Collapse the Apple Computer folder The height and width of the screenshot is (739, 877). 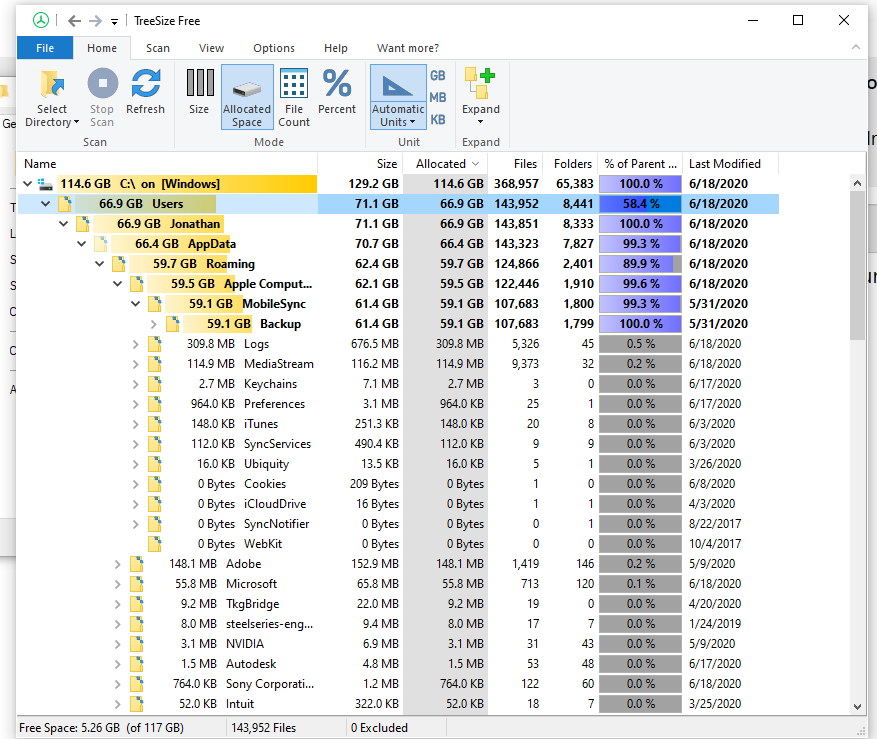(x=117, y=284)
